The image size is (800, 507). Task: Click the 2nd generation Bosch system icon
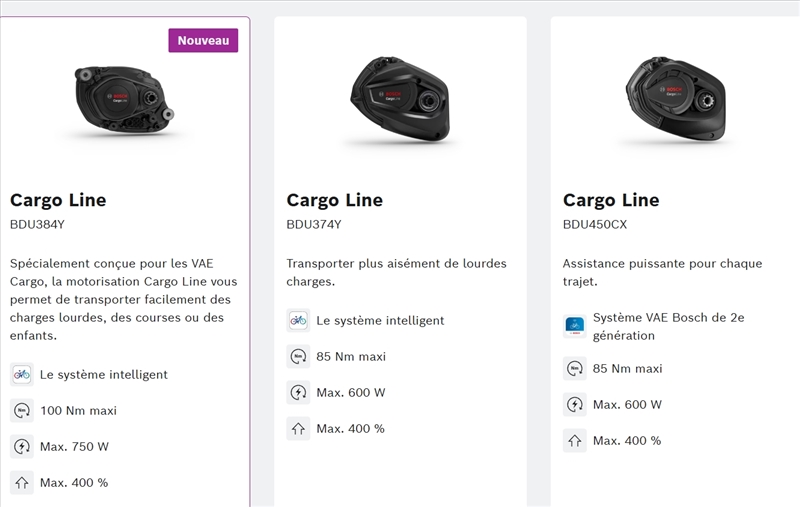(x=574, y=326)
